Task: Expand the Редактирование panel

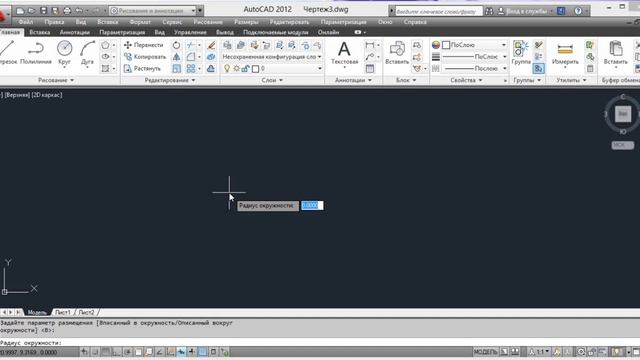Action: click(x=170, y=80)
